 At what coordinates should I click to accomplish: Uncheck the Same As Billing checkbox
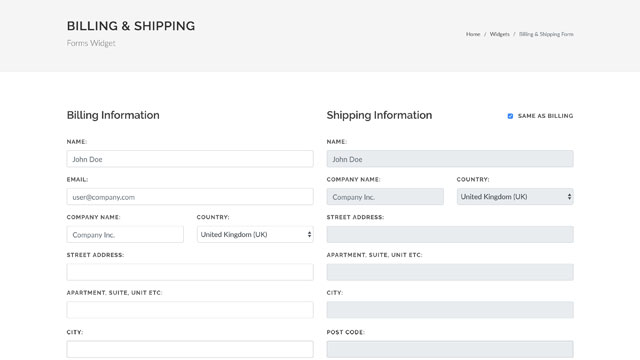click(510, 116)
